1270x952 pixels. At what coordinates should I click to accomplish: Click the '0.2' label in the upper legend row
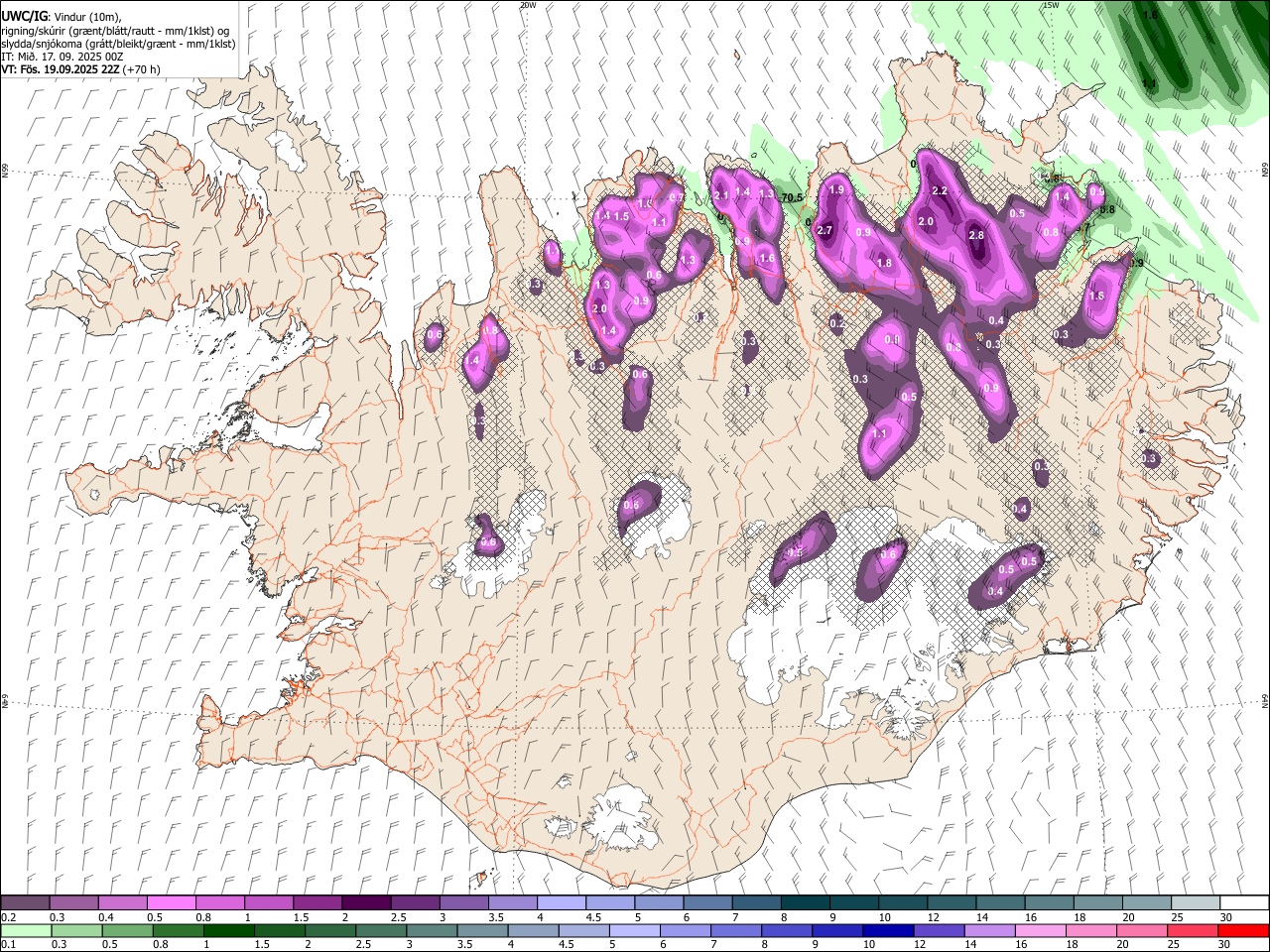[8, 917]
